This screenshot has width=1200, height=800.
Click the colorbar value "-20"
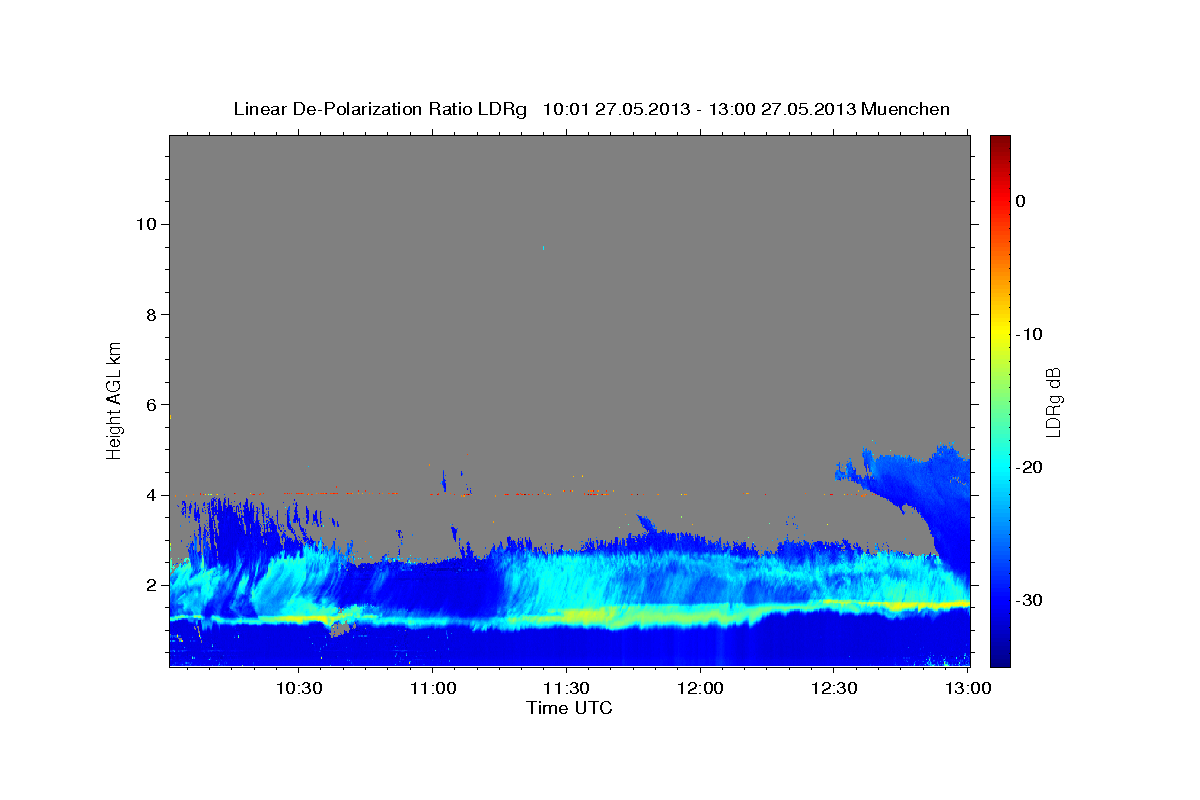coord(1028,467)
